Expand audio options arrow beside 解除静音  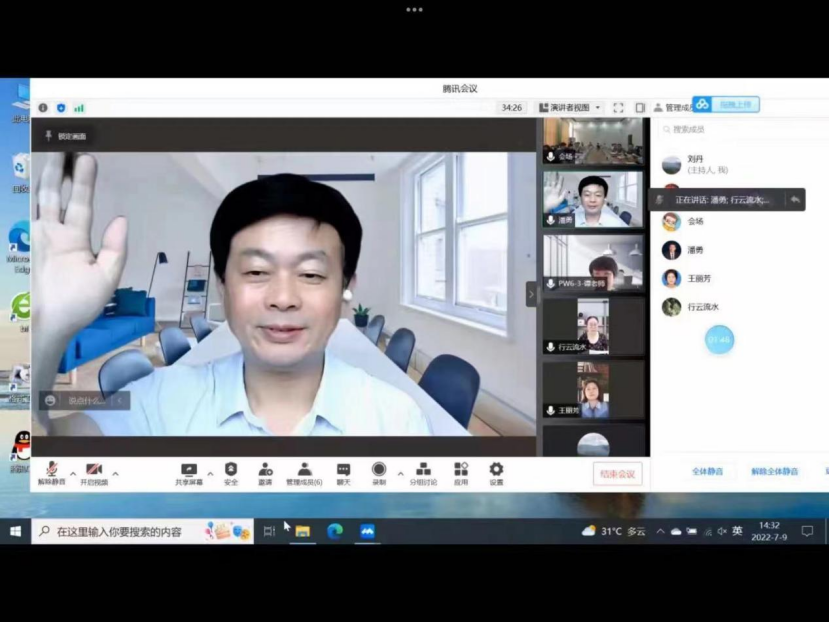(73, 473)
